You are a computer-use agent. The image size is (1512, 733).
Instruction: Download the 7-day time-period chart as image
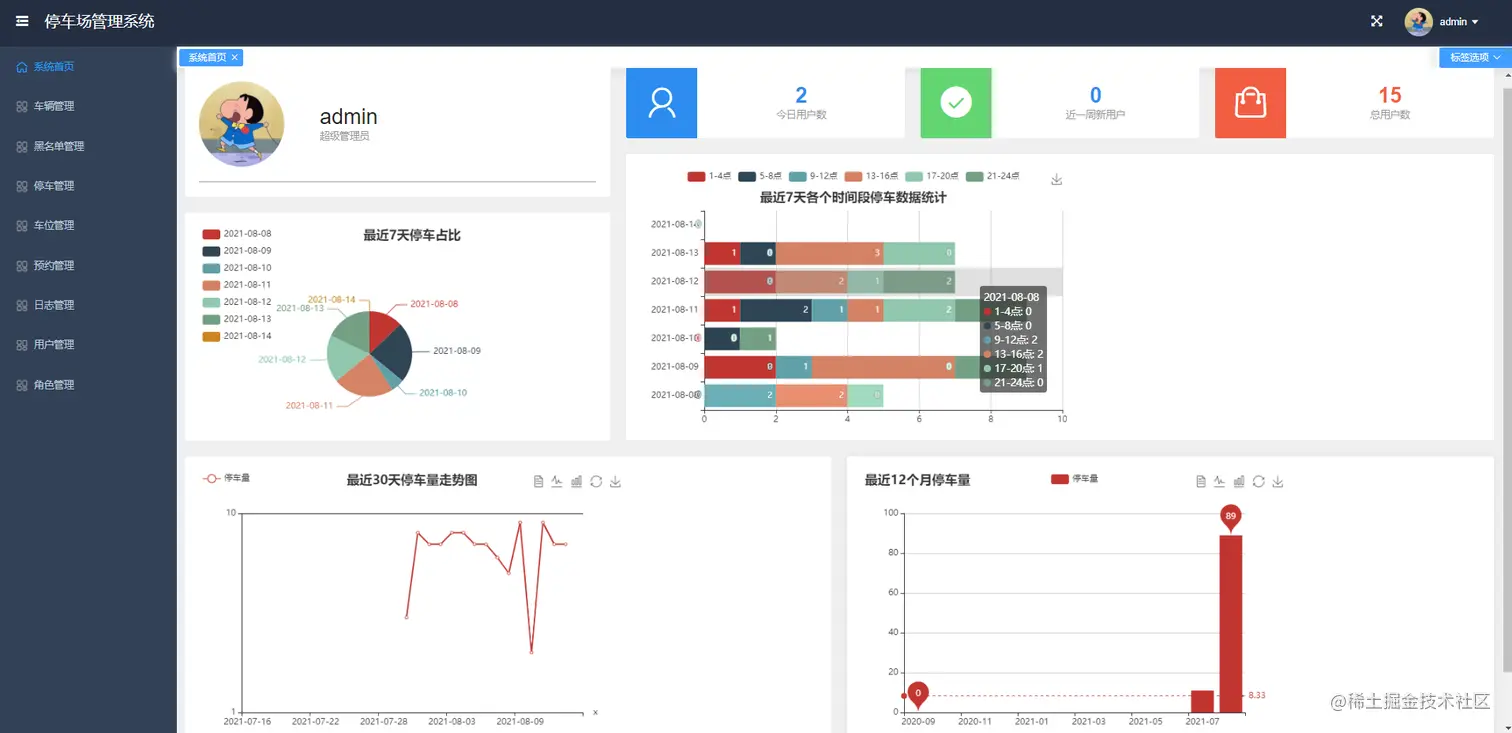click(1056, 179)
